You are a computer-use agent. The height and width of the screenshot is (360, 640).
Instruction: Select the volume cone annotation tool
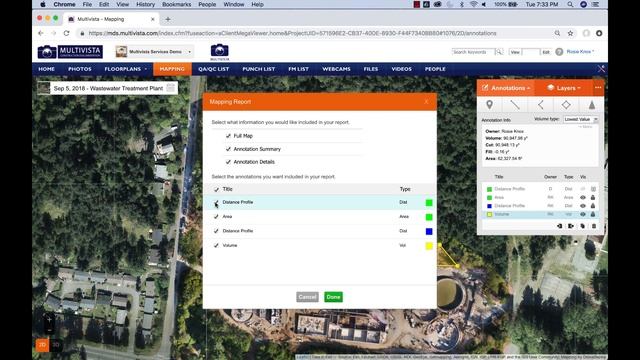592,105
